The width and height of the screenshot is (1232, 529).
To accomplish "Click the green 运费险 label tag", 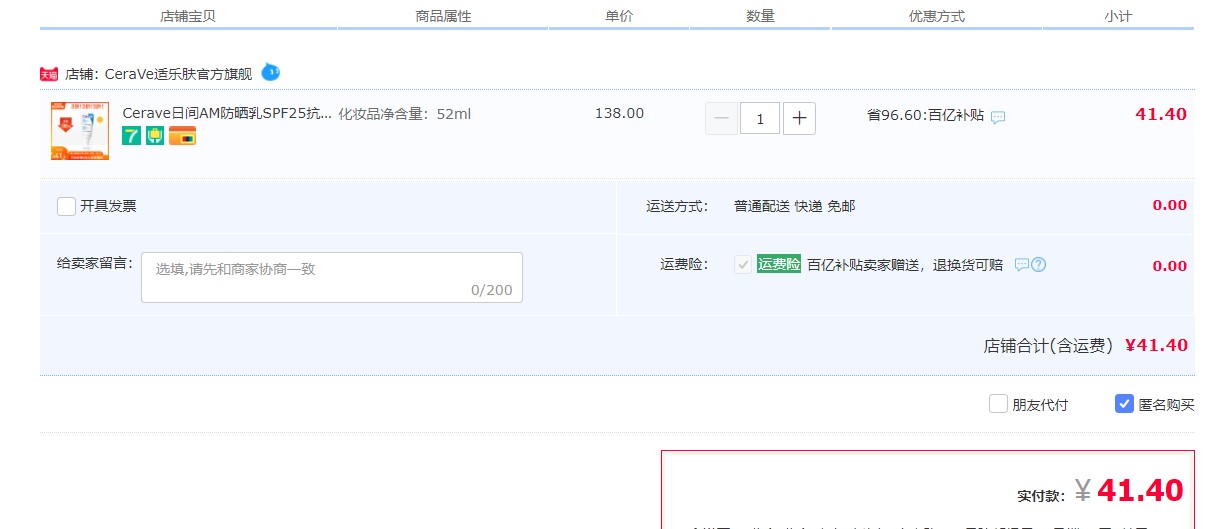I will click(x=779, y=265).
